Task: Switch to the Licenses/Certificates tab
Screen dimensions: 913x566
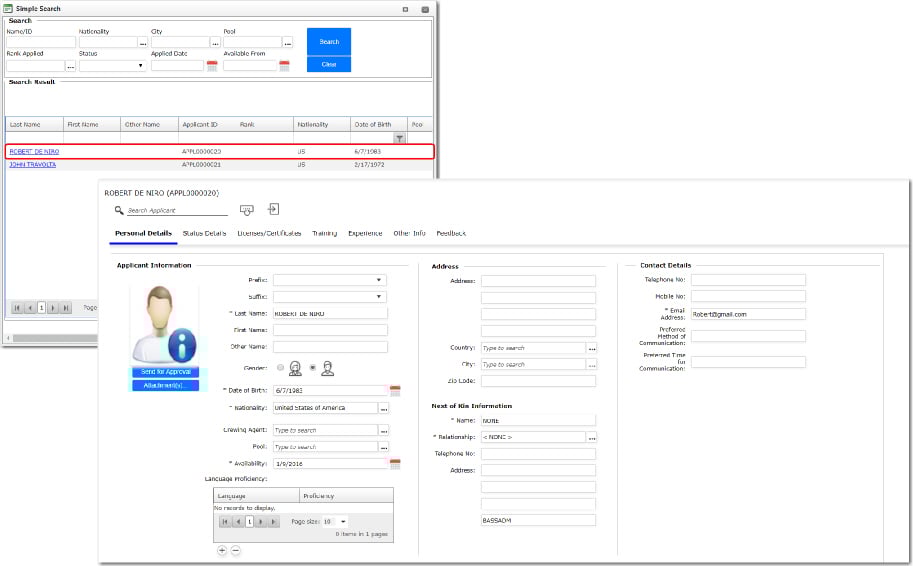Action: click(269, 233)
